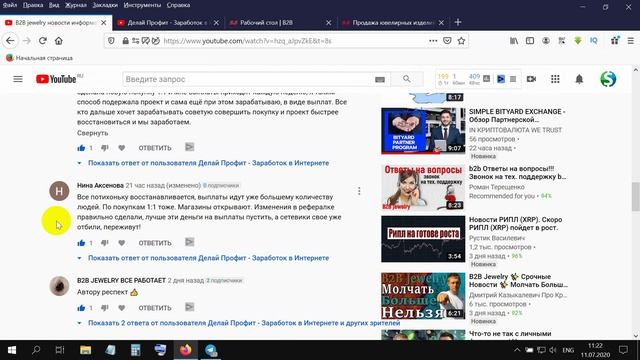640x360 pixels.
Task: Open 'Ответы на вопросы' video thumbnail
Action: (x=423, y=187)
